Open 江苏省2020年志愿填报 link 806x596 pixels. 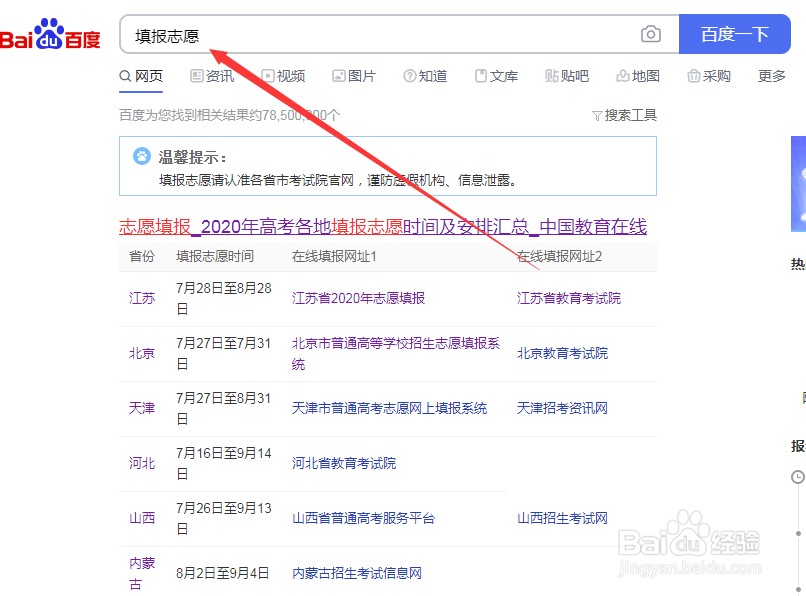tap(358, 298)
